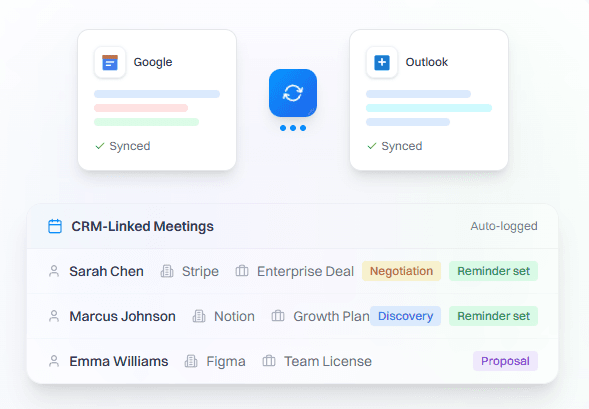Click the Enterprise Deal text

tap(305, 271)
